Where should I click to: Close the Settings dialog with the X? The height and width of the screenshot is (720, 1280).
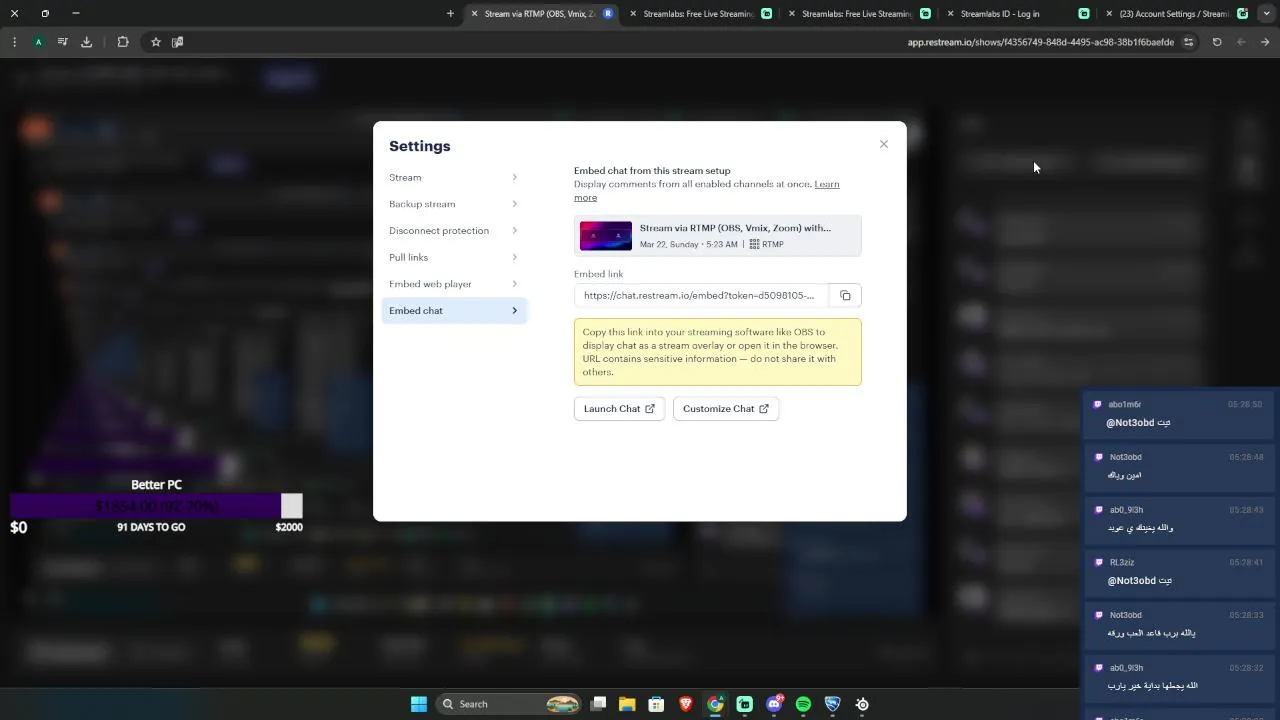[884, 144]
